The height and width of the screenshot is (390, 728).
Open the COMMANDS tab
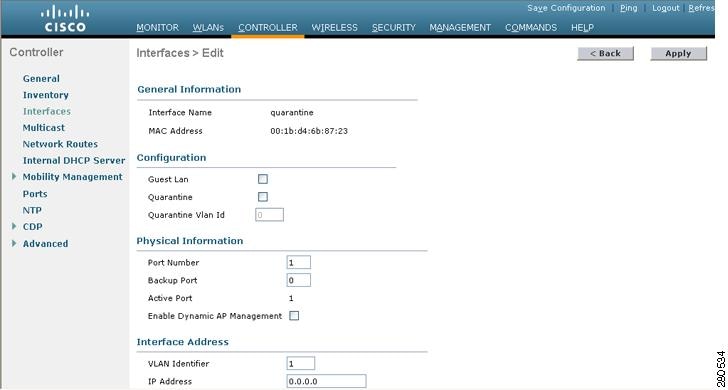click(531, 27)
